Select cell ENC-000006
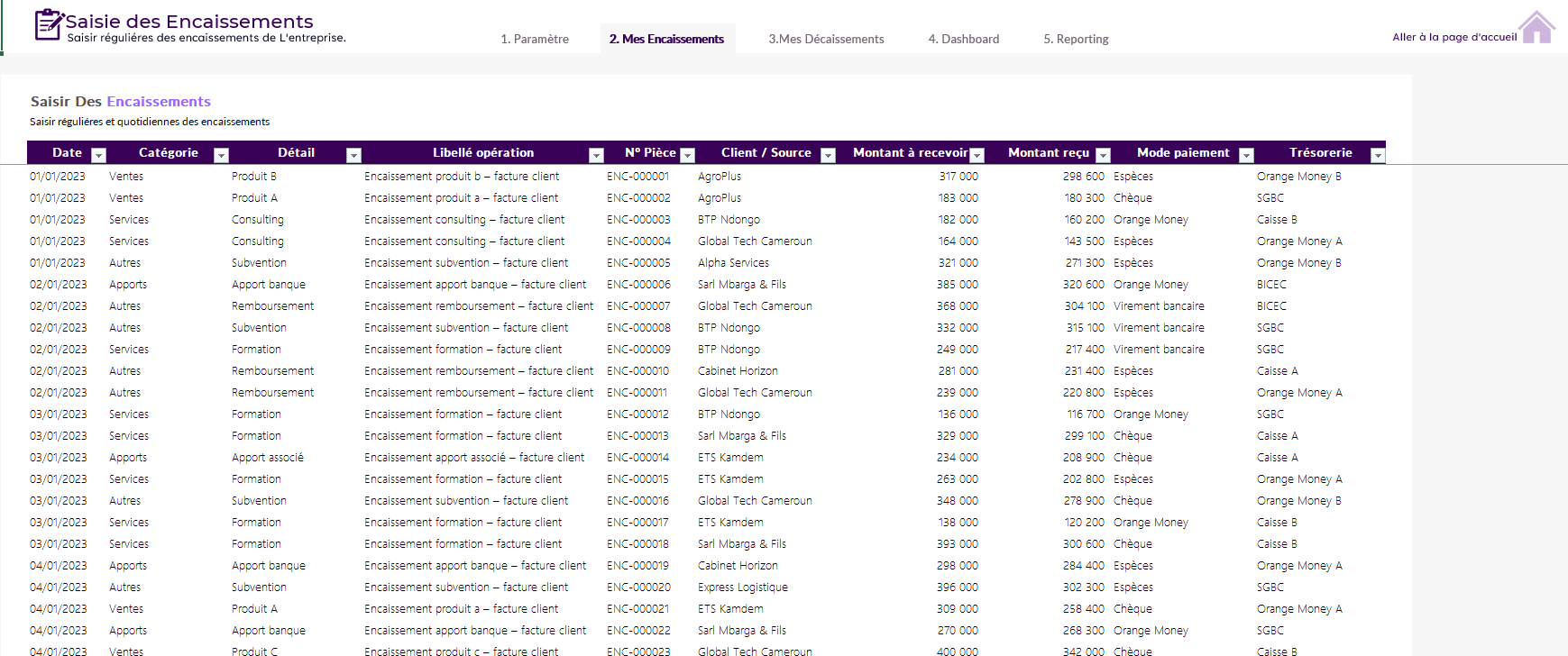1568x656 pixels. (x=638, y=285)
